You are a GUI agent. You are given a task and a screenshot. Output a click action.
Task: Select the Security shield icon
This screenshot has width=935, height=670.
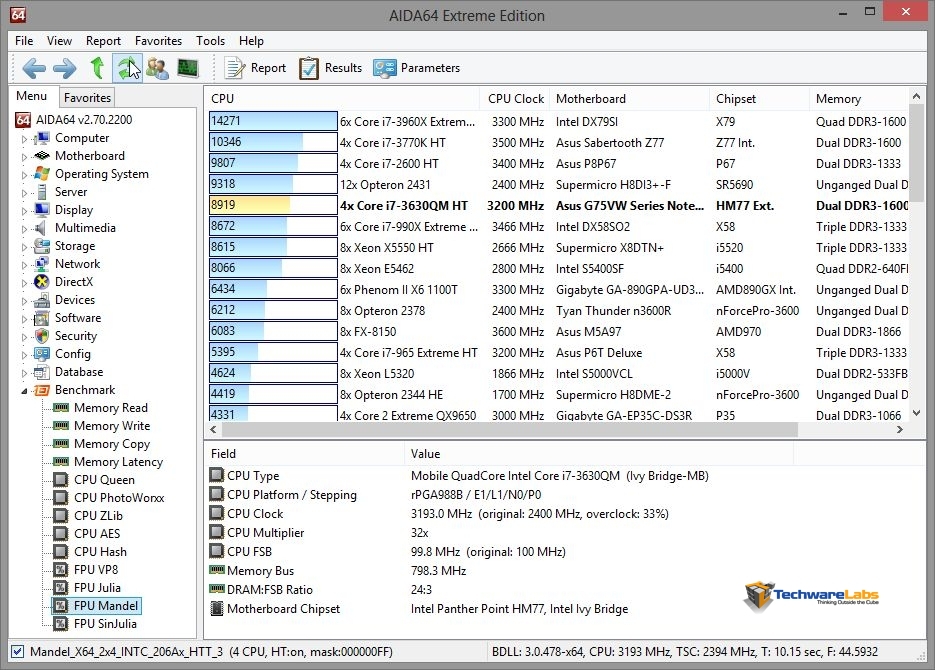(x=42, y=336)
